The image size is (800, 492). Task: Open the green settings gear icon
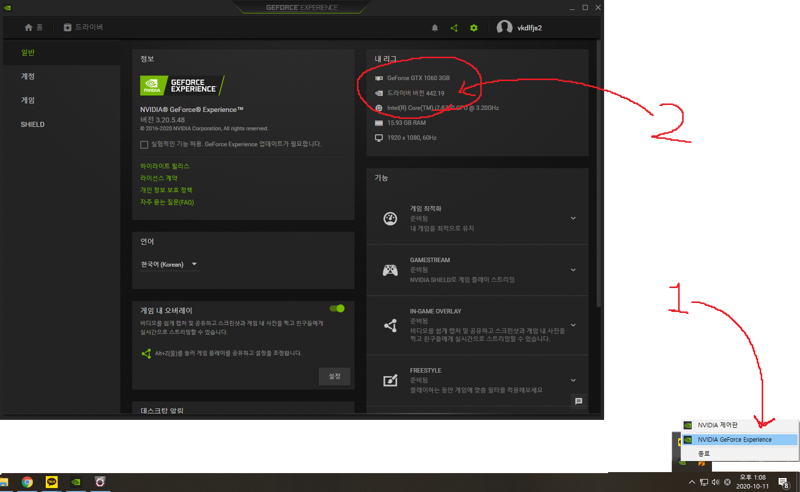coord(473,28)
